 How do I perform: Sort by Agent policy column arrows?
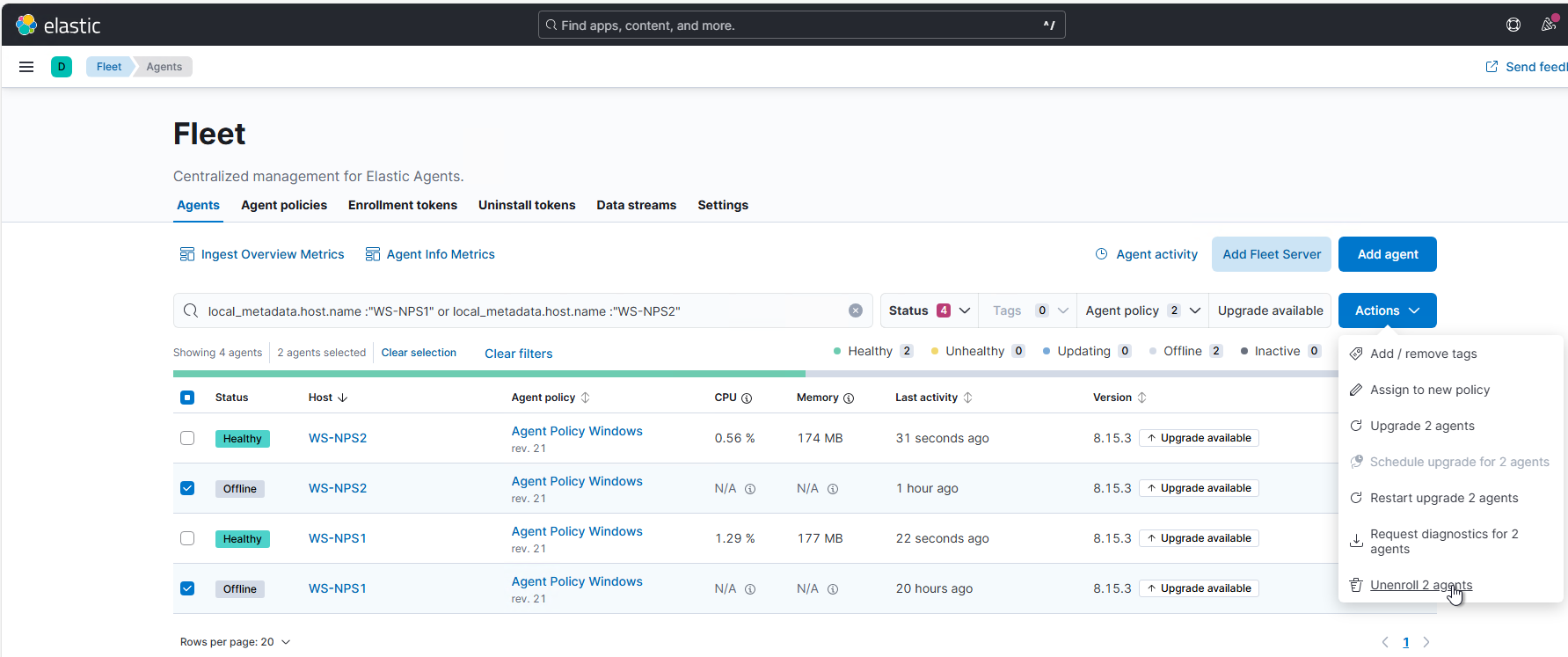click(x=586, y=398)
